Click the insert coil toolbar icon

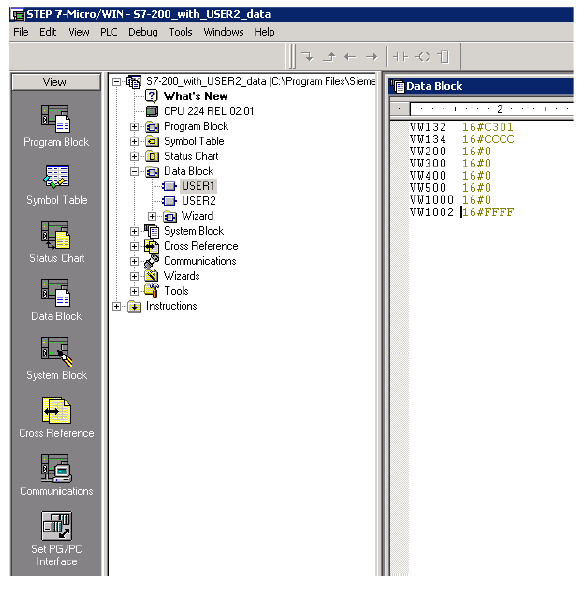423,57
